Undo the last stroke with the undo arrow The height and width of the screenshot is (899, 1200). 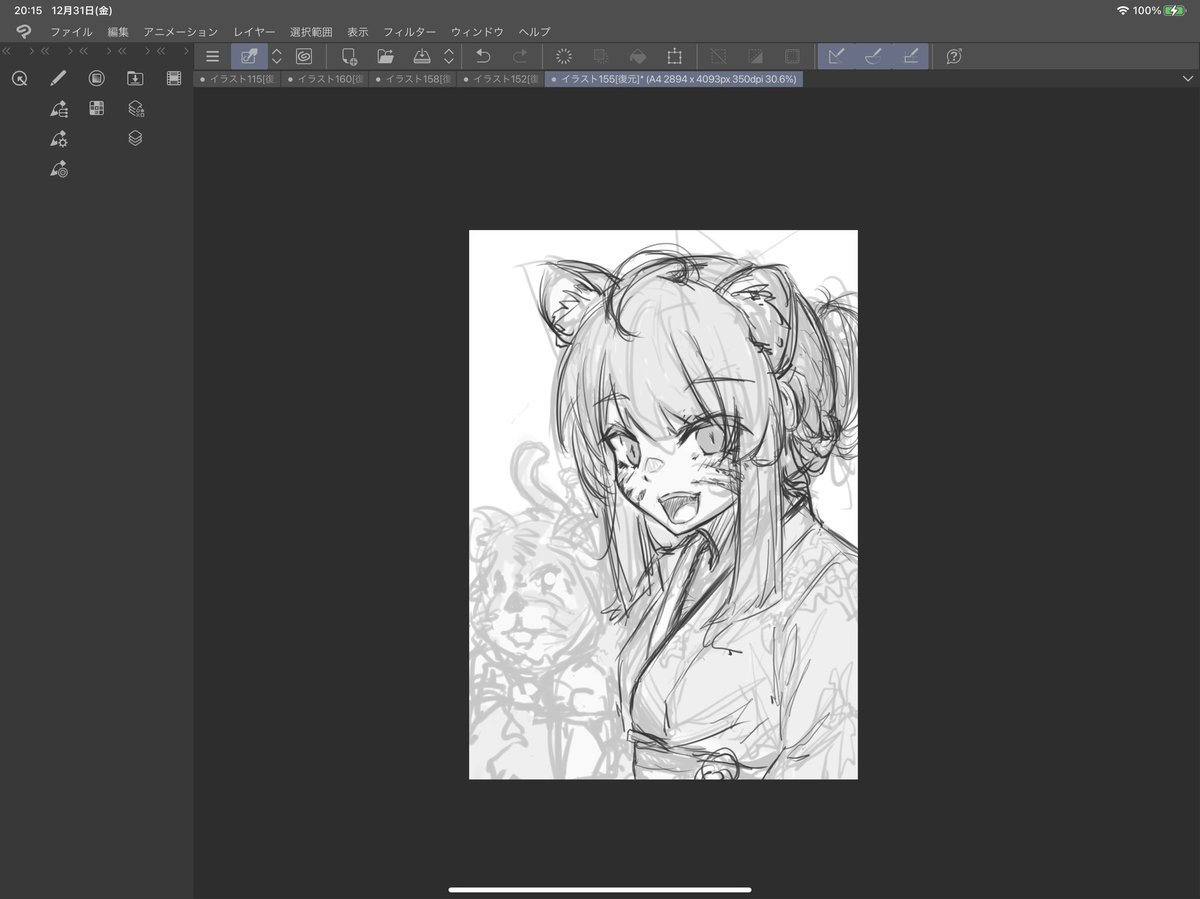coord(483,56)
